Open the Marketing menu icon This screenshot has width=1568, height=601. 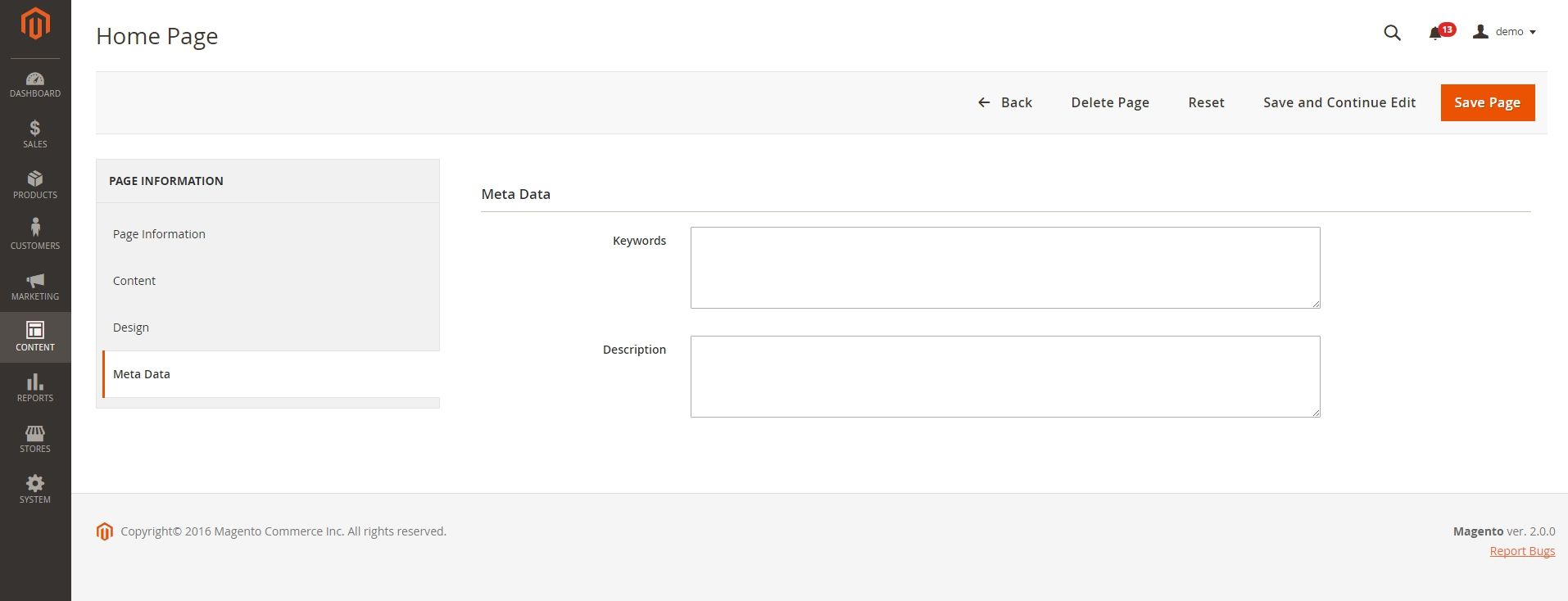point(35,287)
